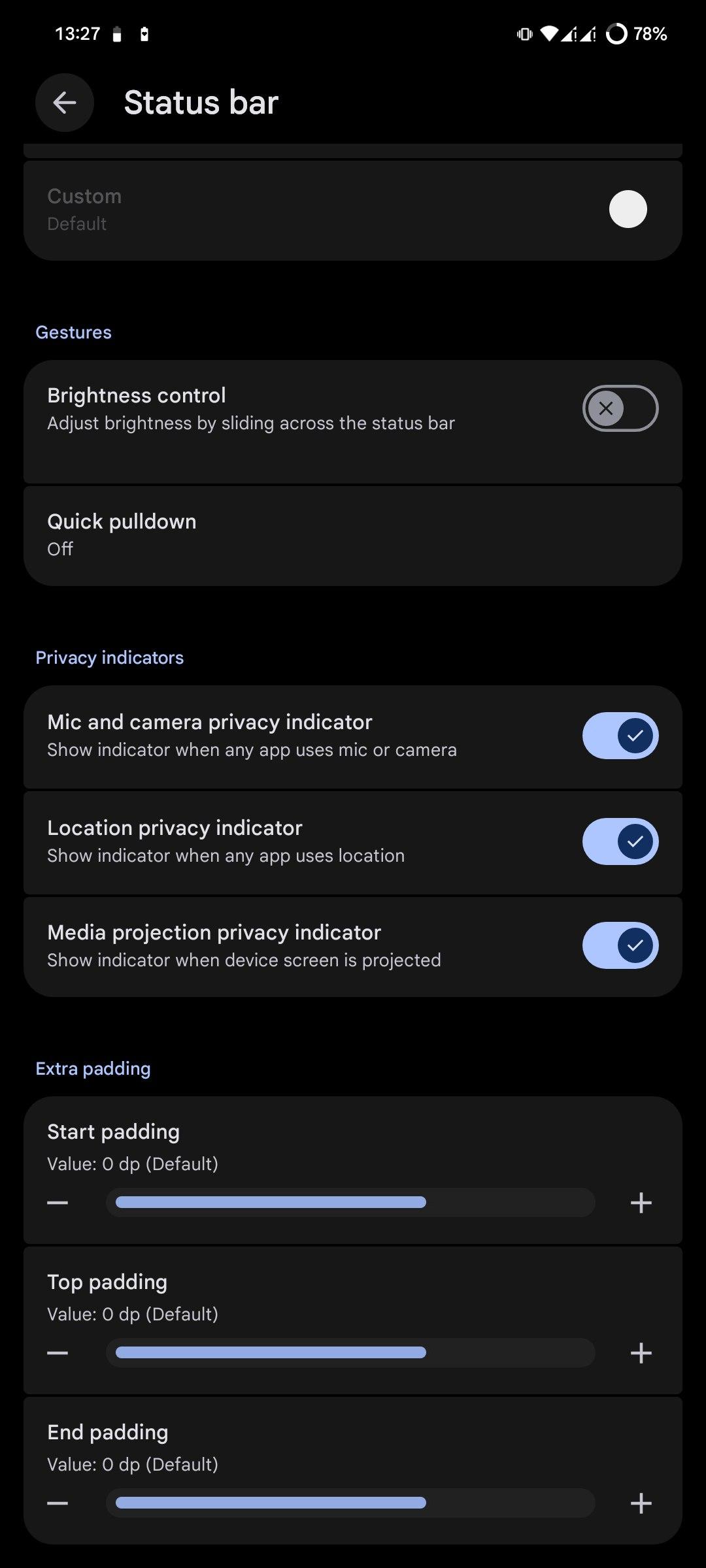Enable the Brightness control switch
The height and width of the screenshot is (1568, 706).
(620, 408)
